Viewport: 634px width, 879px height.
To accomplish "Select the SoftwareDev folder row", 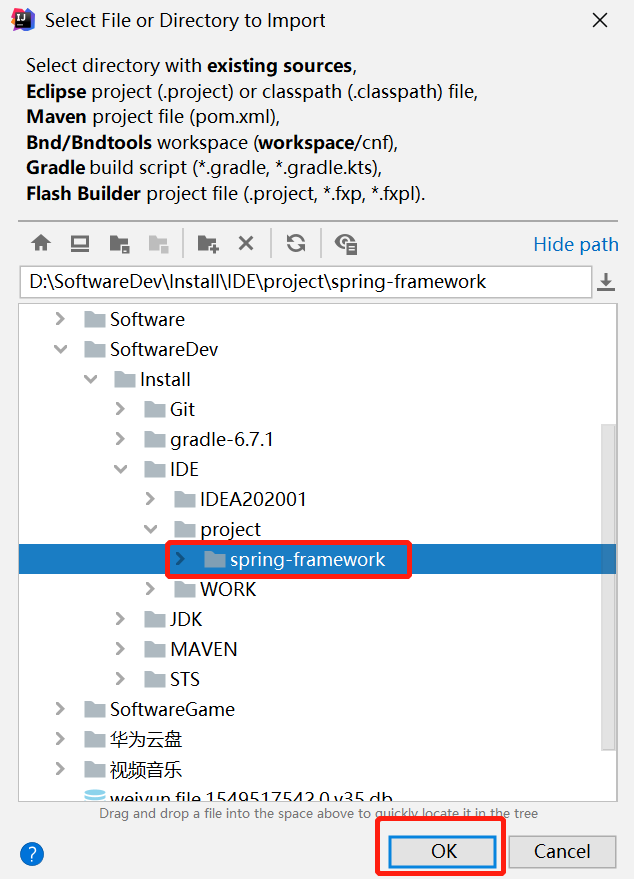I will [x=317, y=349].
